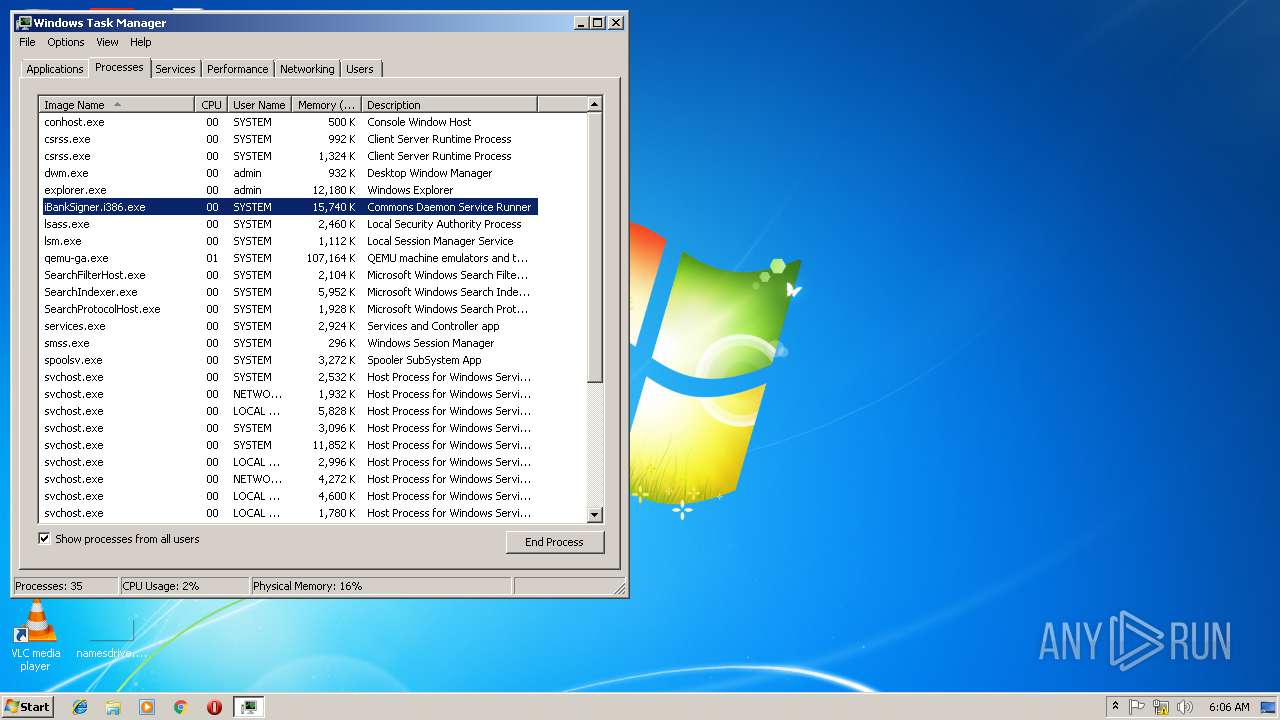1280x720 pixels.
Task: Open network status tray icon
Action: pos(1161,707)
